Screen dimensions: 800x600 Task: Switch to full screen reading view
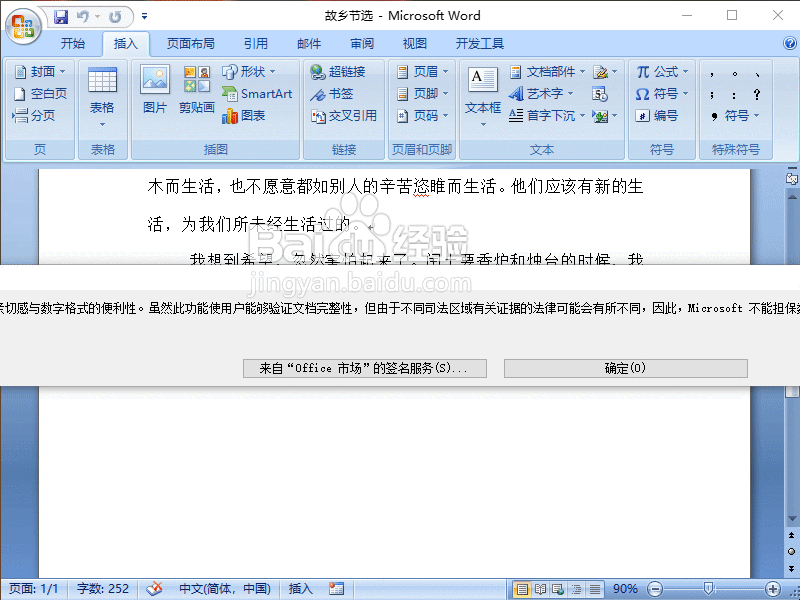pos(538,589)
